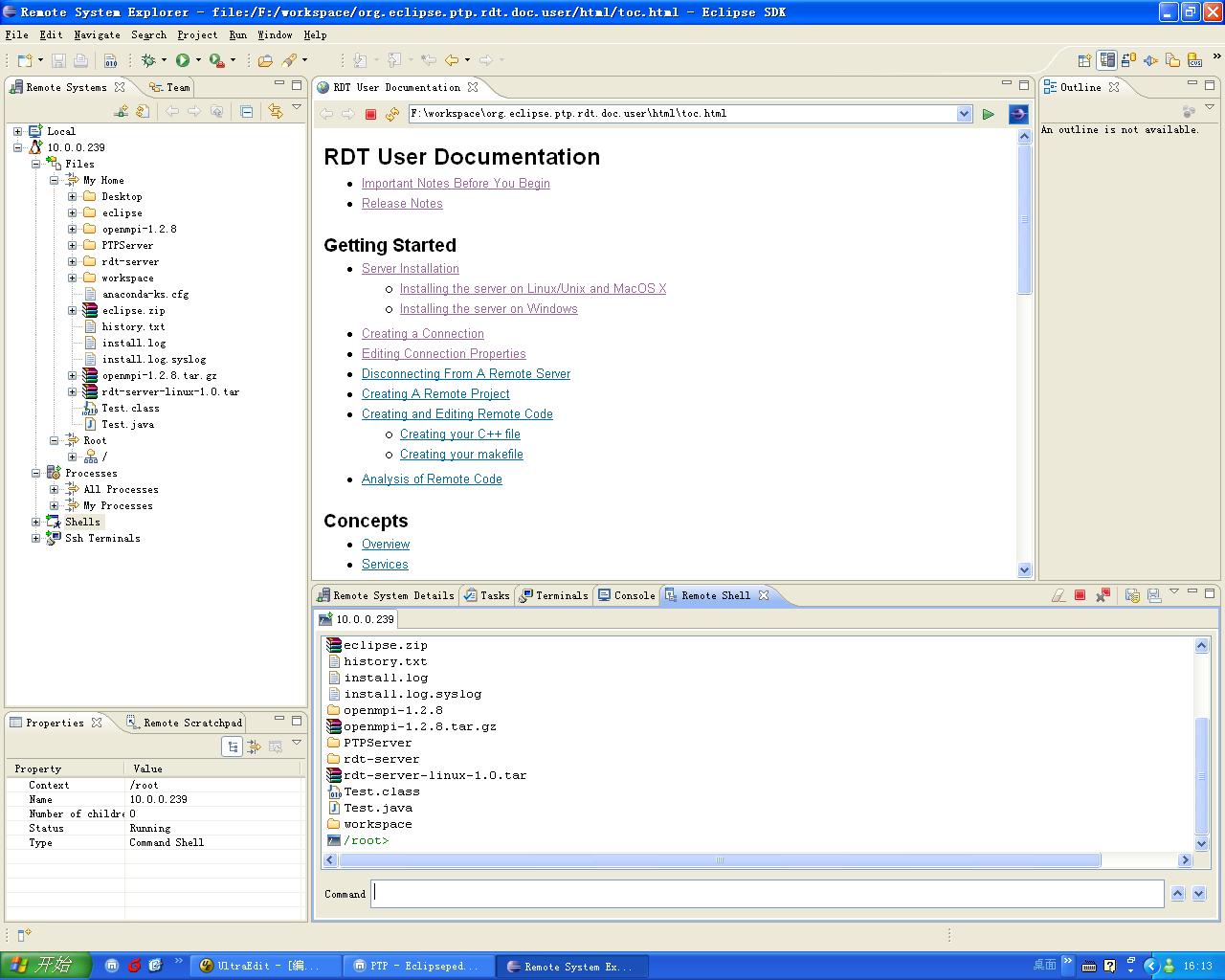Collapse the 10.0.0.239 connection node
Viewport: 1225px width, 980px height.
pos(17,147)
